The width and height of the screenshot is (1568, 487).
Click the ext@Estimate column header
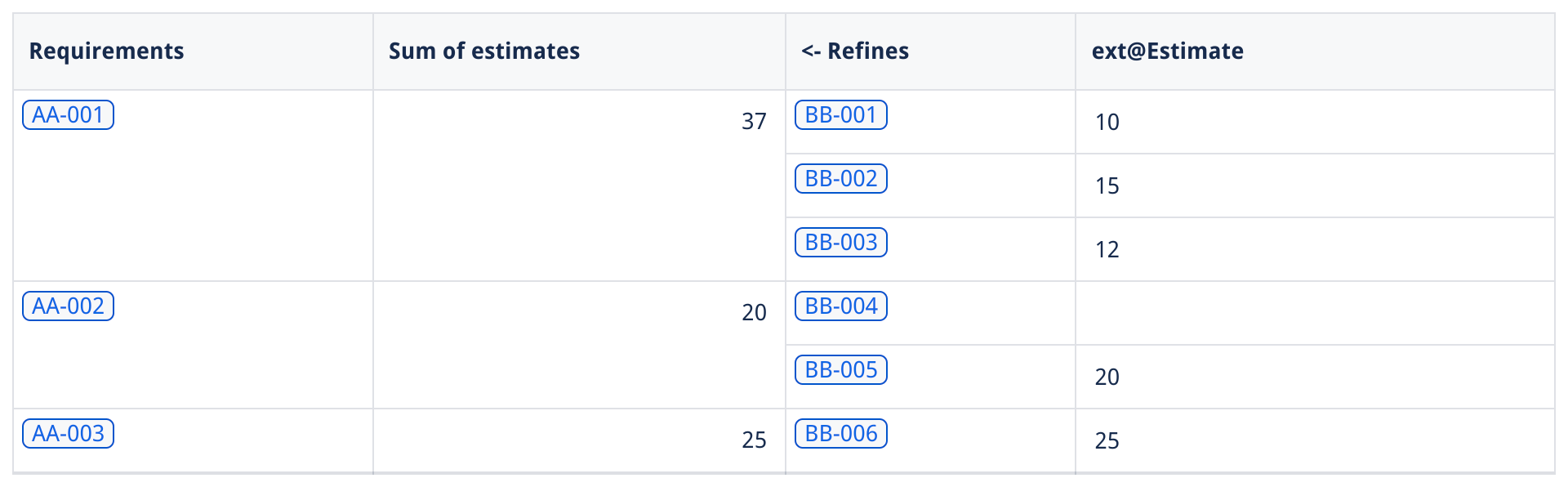1167,51
